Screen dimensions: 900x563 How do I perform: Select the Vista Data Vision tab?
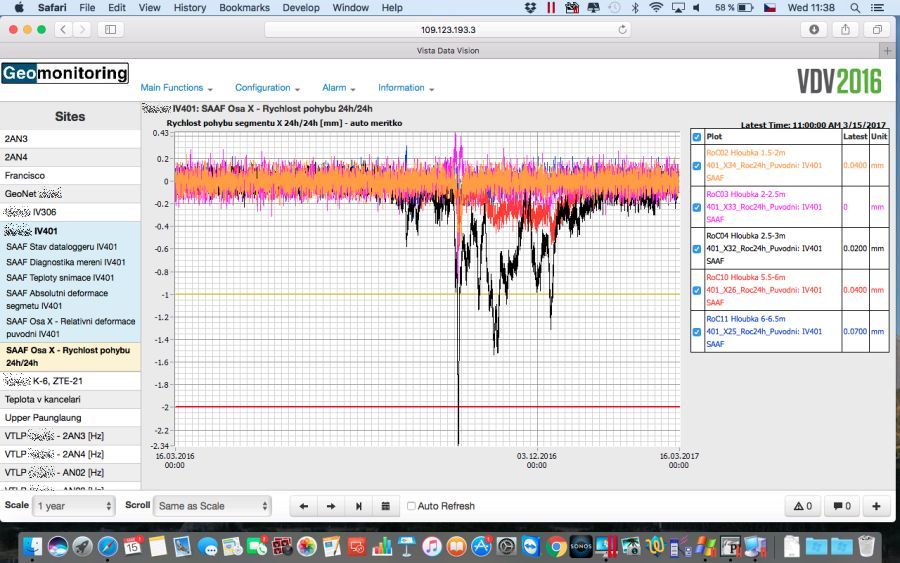(448, 51)
